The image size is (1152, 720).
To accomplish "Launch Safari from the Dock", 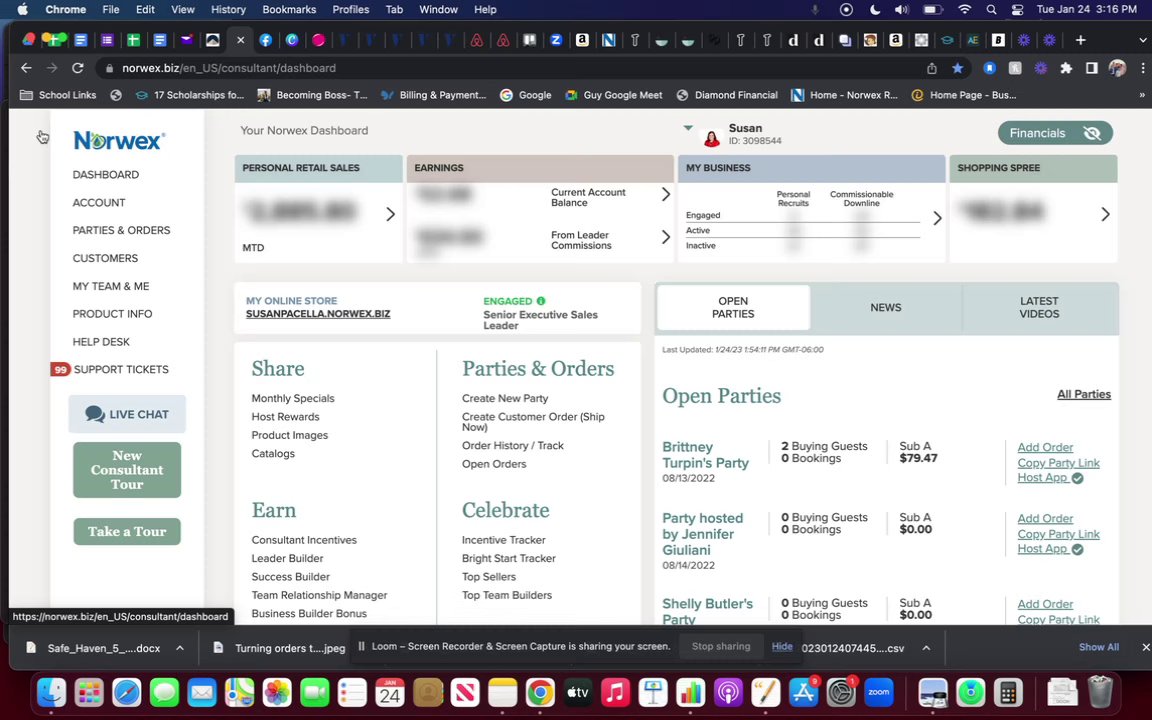I will click(x=126, y=692).
